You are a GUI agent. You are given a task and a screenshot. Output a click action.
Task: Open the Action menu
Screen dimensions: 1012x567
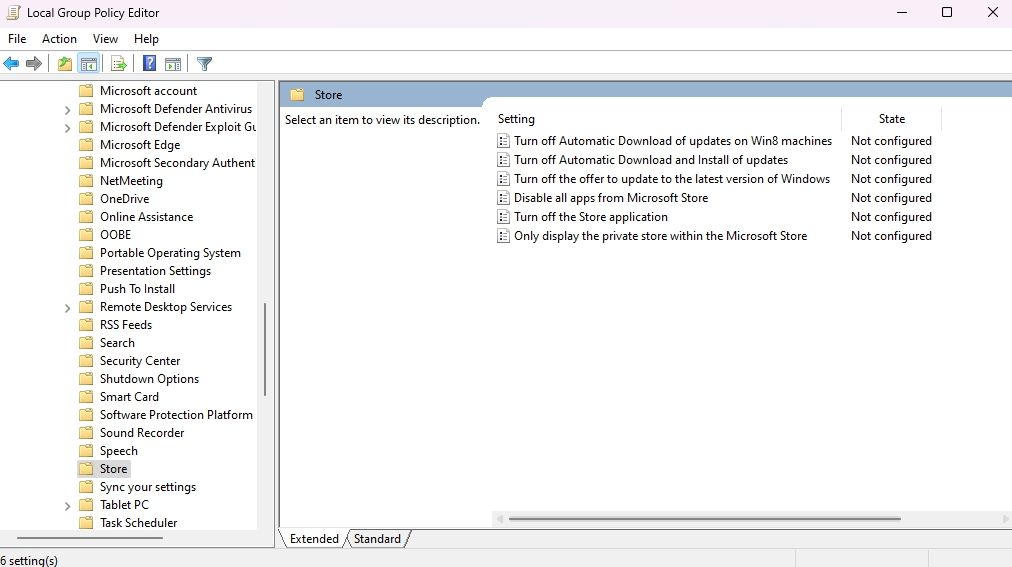click(59, 38)
